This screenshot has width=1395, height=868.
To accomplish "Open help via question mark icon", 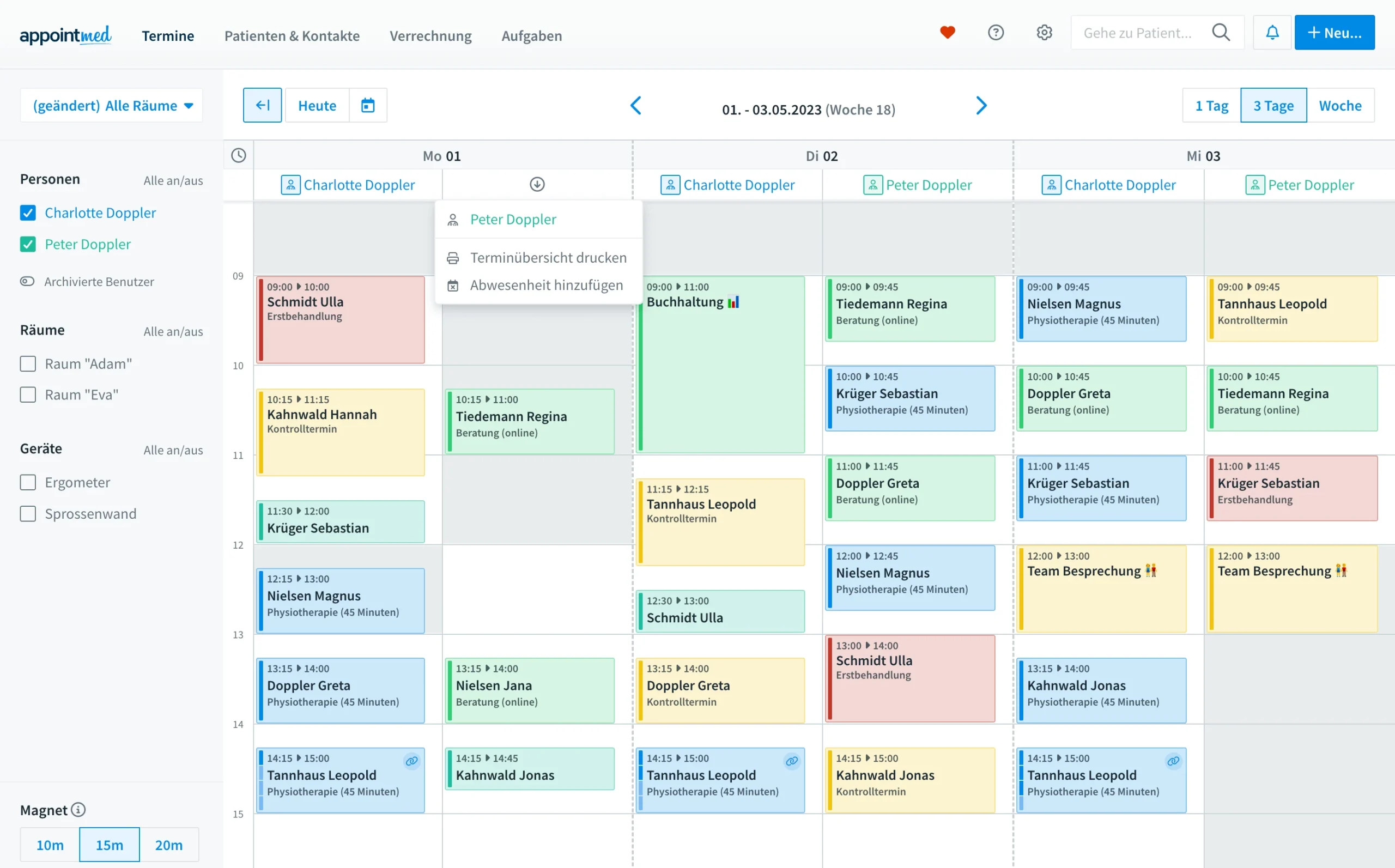I will [996, 33].
